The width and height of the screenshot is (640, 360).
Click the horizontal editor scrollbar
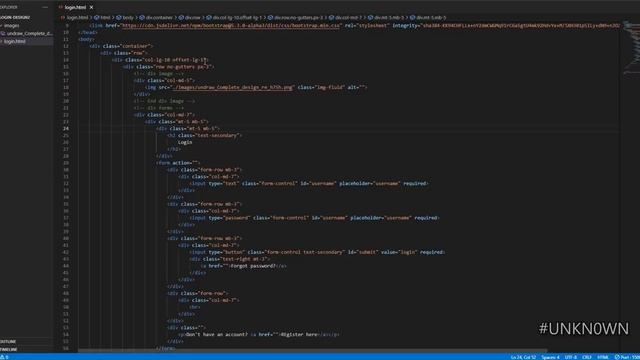(x=312, y=350)
